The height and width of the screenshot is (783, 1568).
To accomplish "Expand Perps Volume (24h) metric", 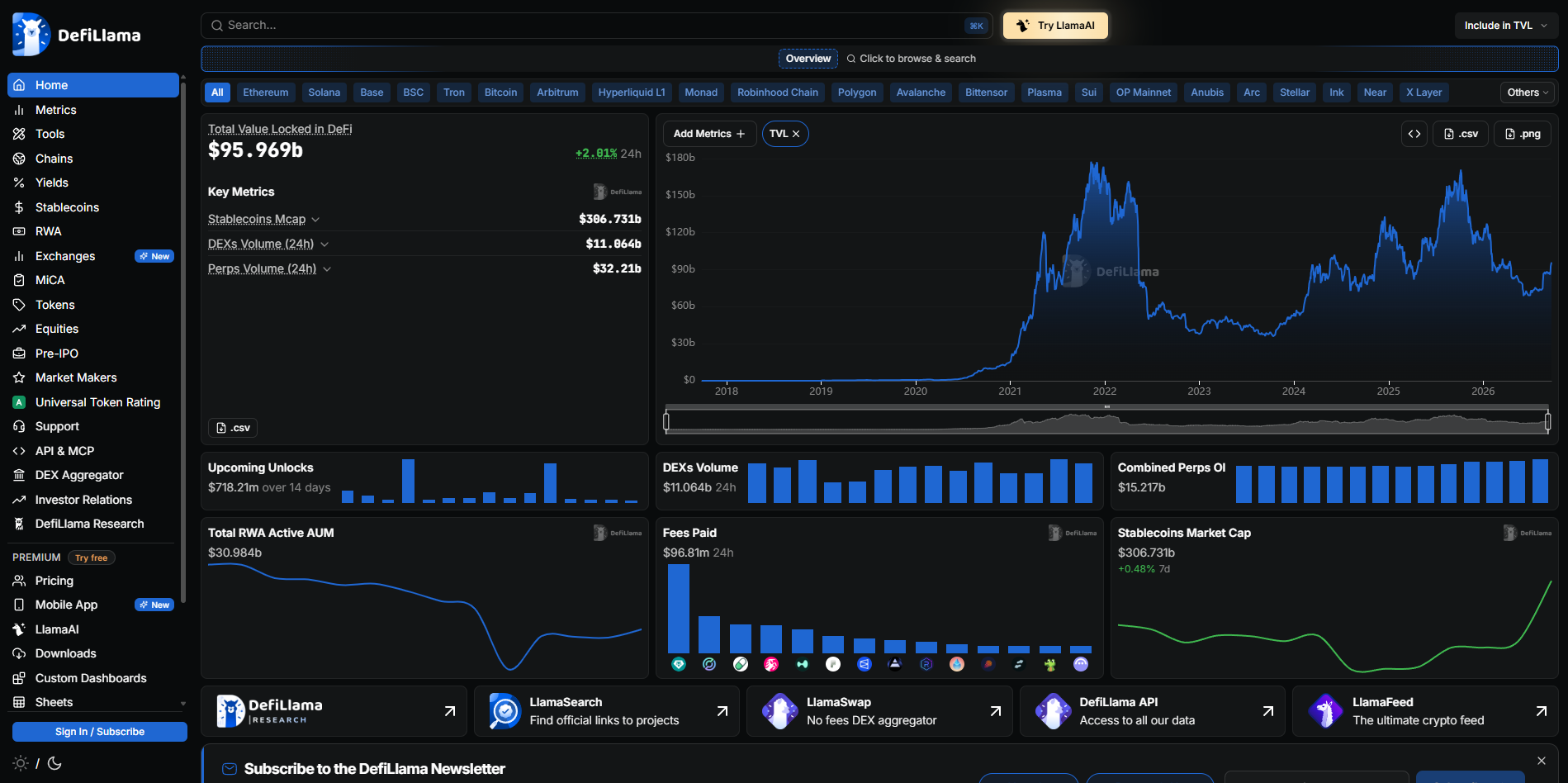I will click(x=269, y=268).
